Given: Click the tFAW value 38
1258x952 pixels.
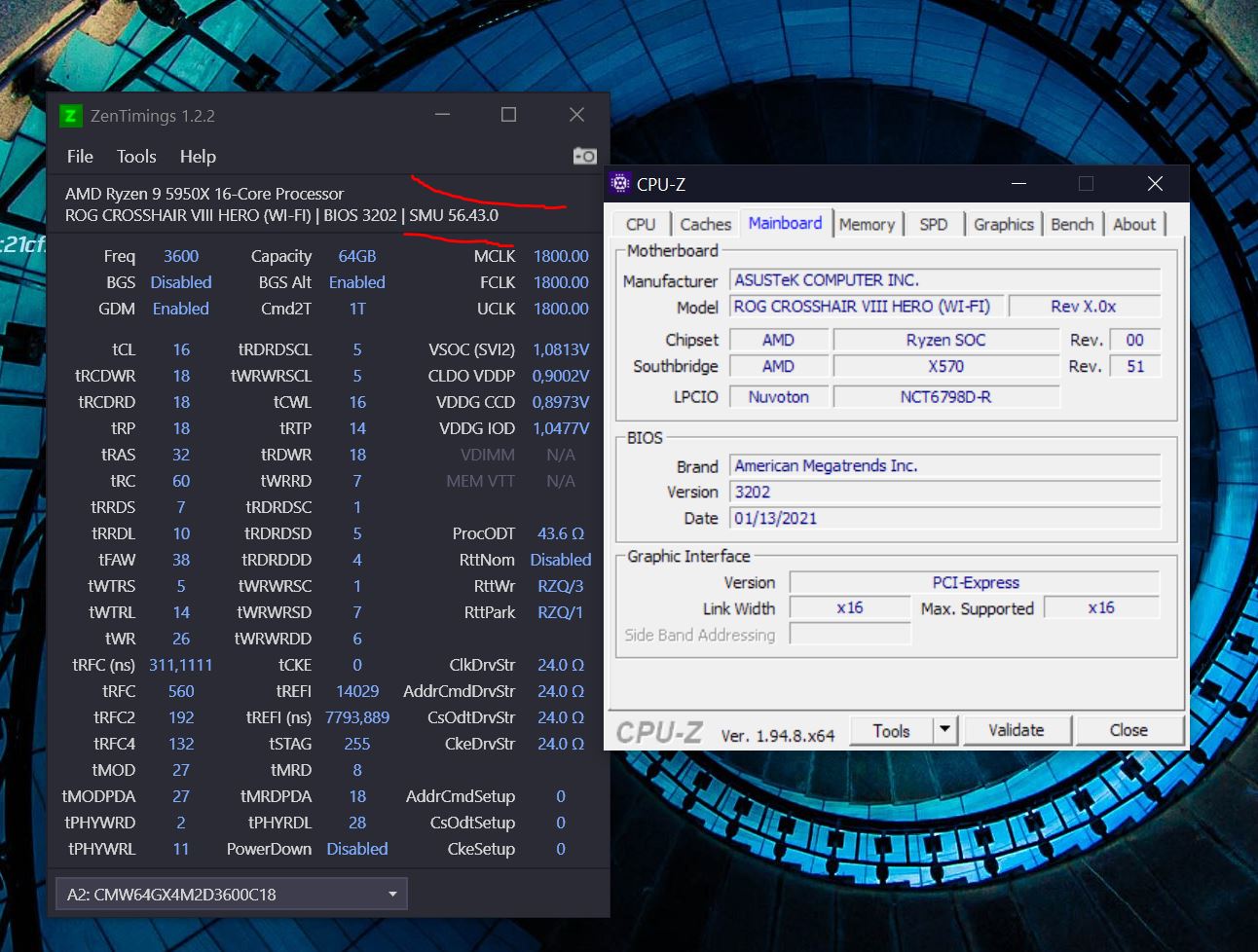Looking at the screenshot, I should (x=181, y=560).
